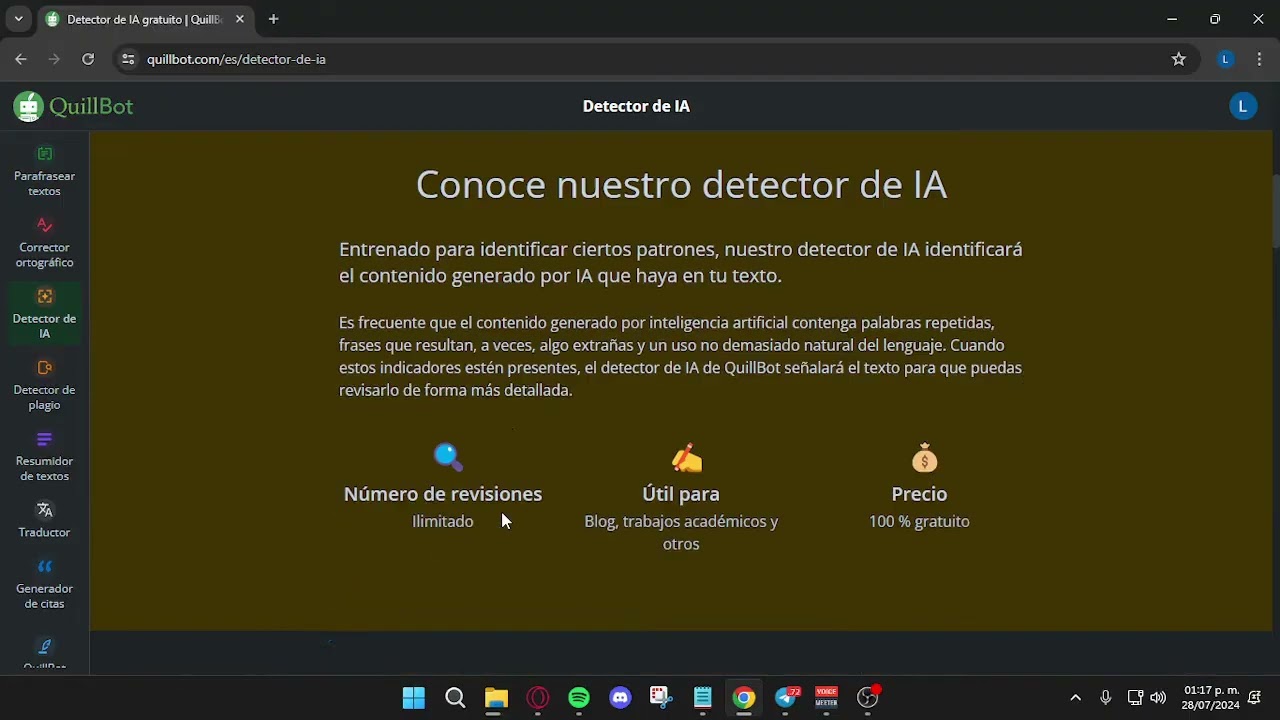
Task: Click 'Detector de IA' header title
Action: point(636,106)
